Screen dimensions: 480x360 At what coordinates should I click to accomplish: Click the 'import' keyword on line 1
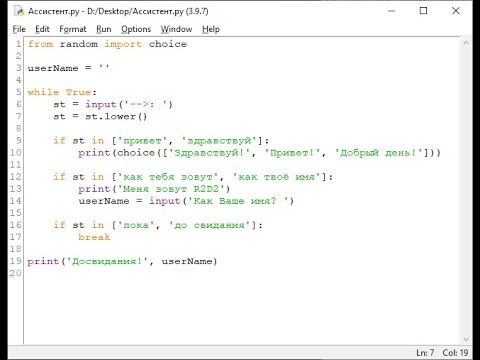(123, 44)
